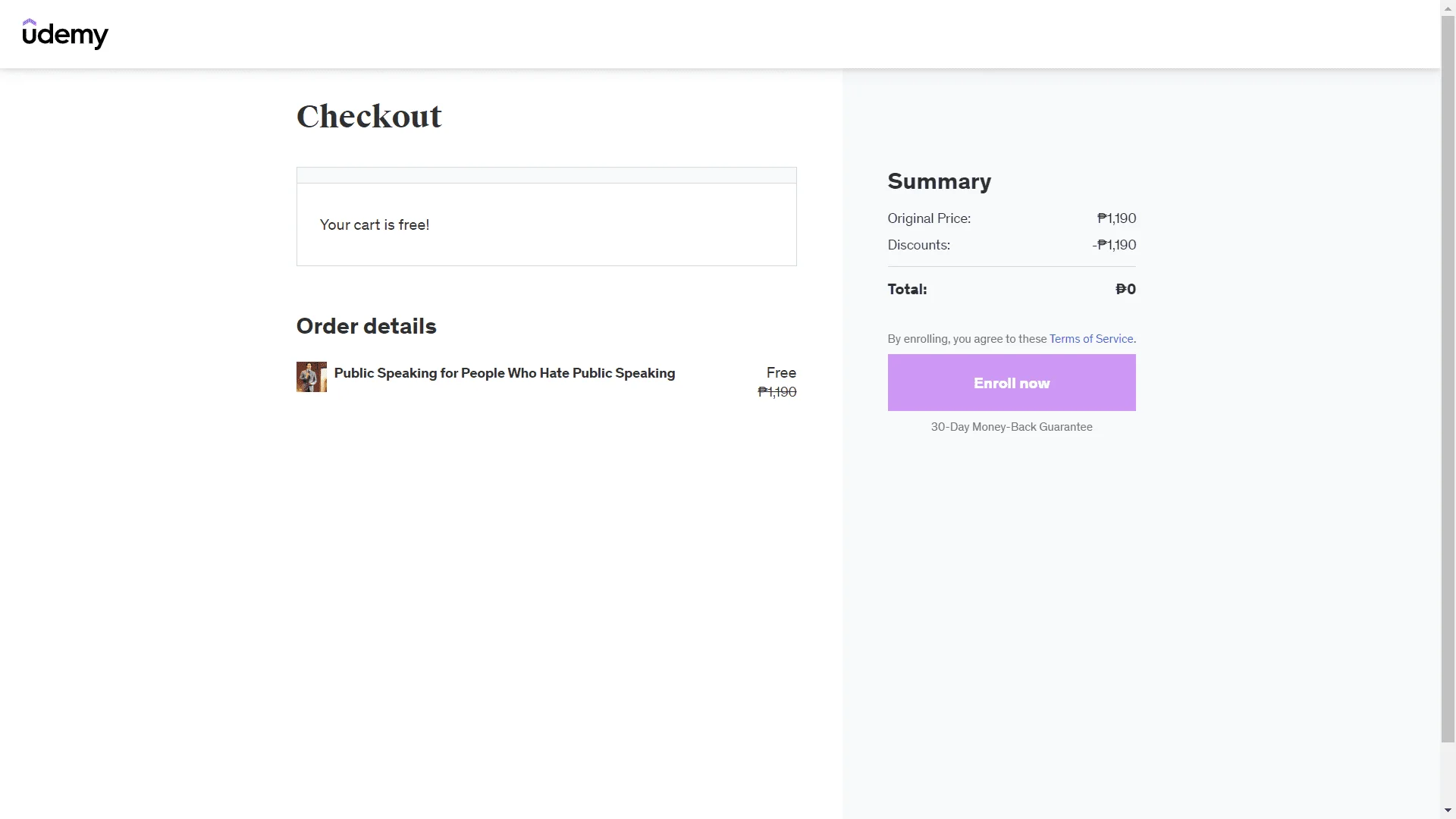Select the 'Discounts:' label
The height and width of the screenshot is (819, 1456).
919,245
